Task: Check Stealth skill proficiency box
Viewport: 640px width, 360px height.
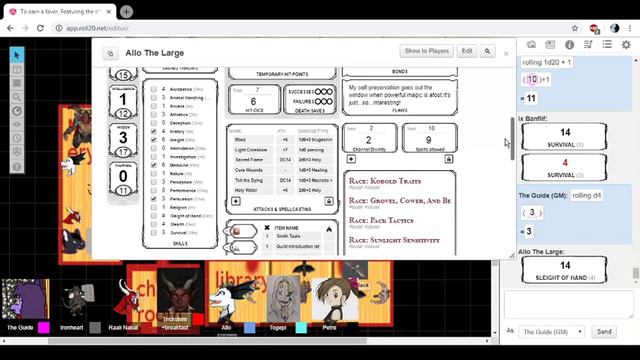Action: tap(153, 224)
